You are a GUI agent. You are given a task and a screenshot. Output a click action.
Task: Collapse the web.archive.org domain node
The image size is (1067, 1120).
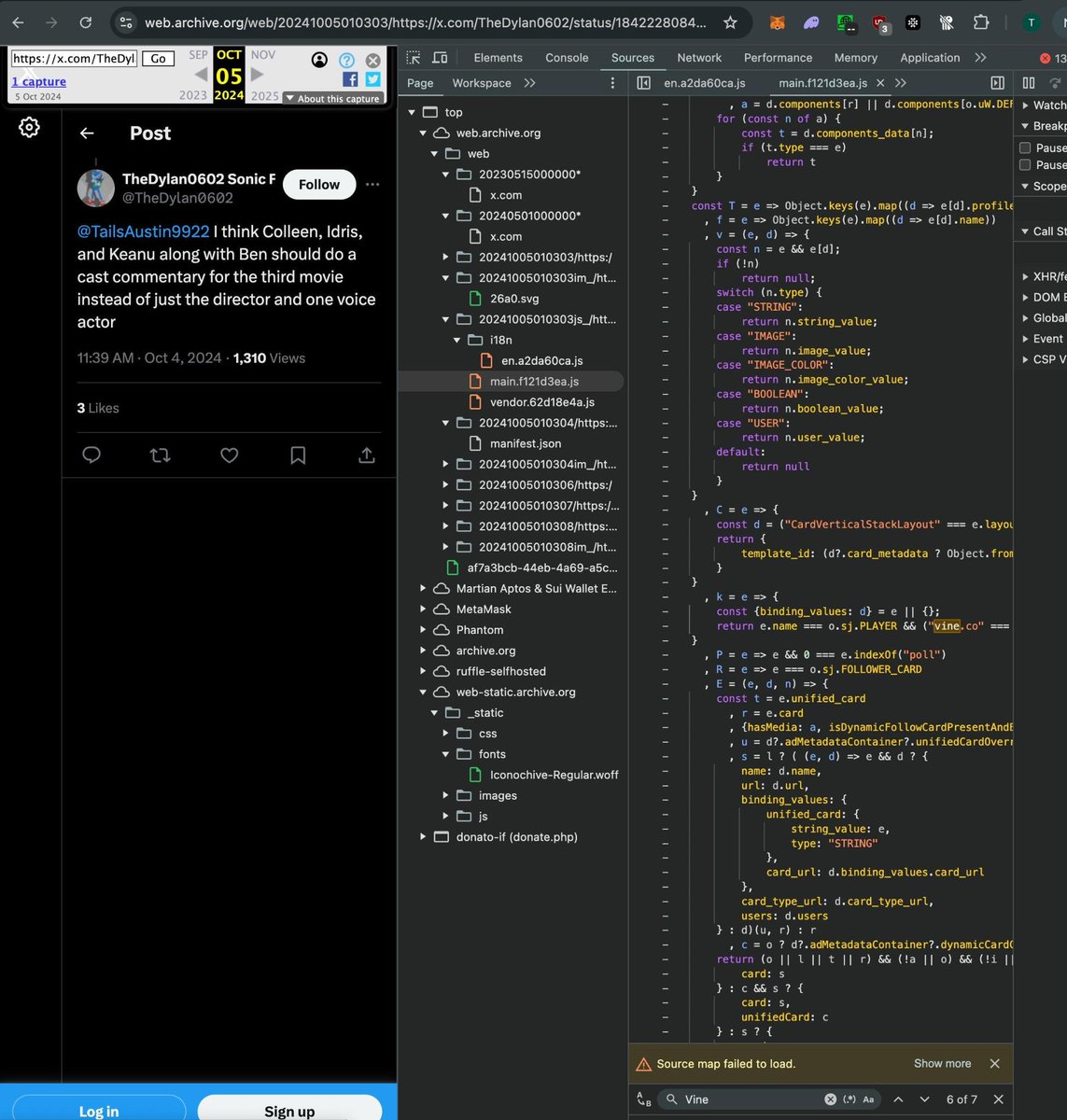click(423, 133)
